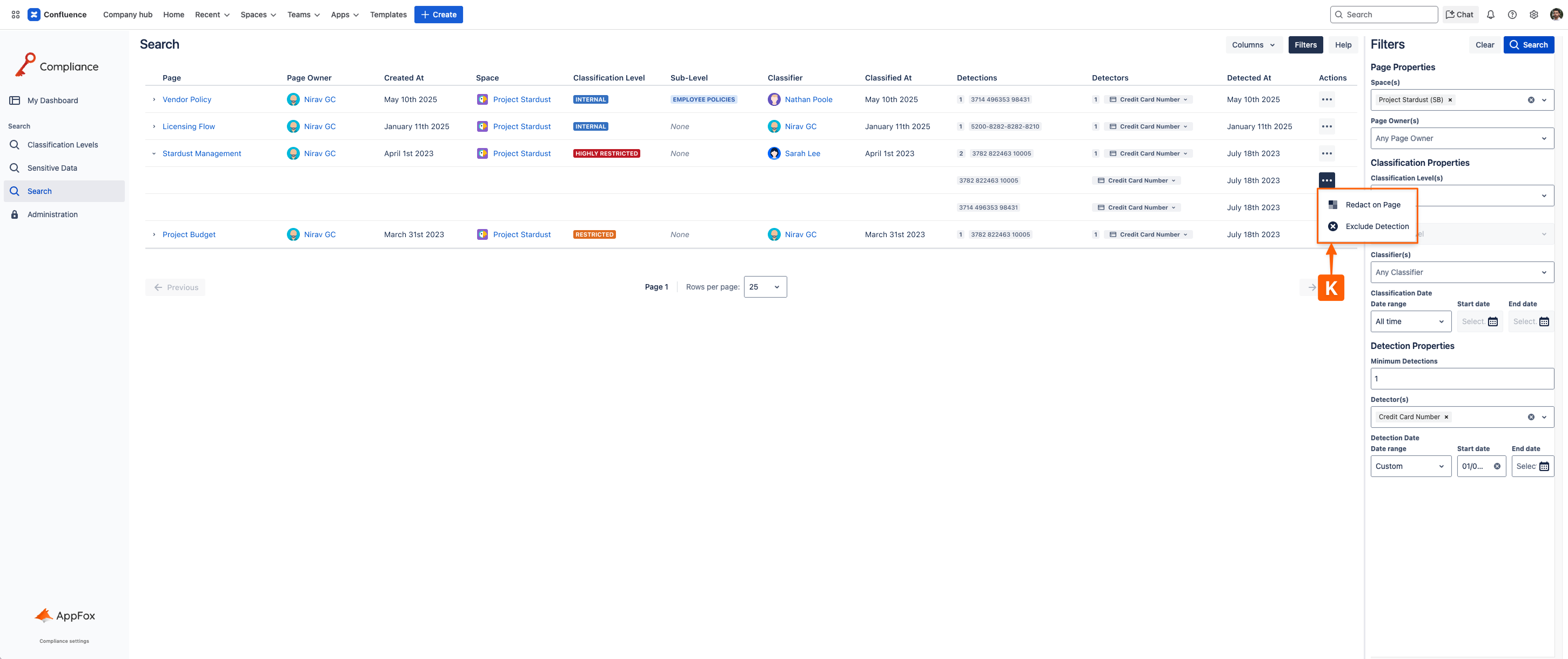The height and width of the screenshot is (659, 1568).
Task: Open the Any Classifier dropdown
Action: [x=1462, y=272]
